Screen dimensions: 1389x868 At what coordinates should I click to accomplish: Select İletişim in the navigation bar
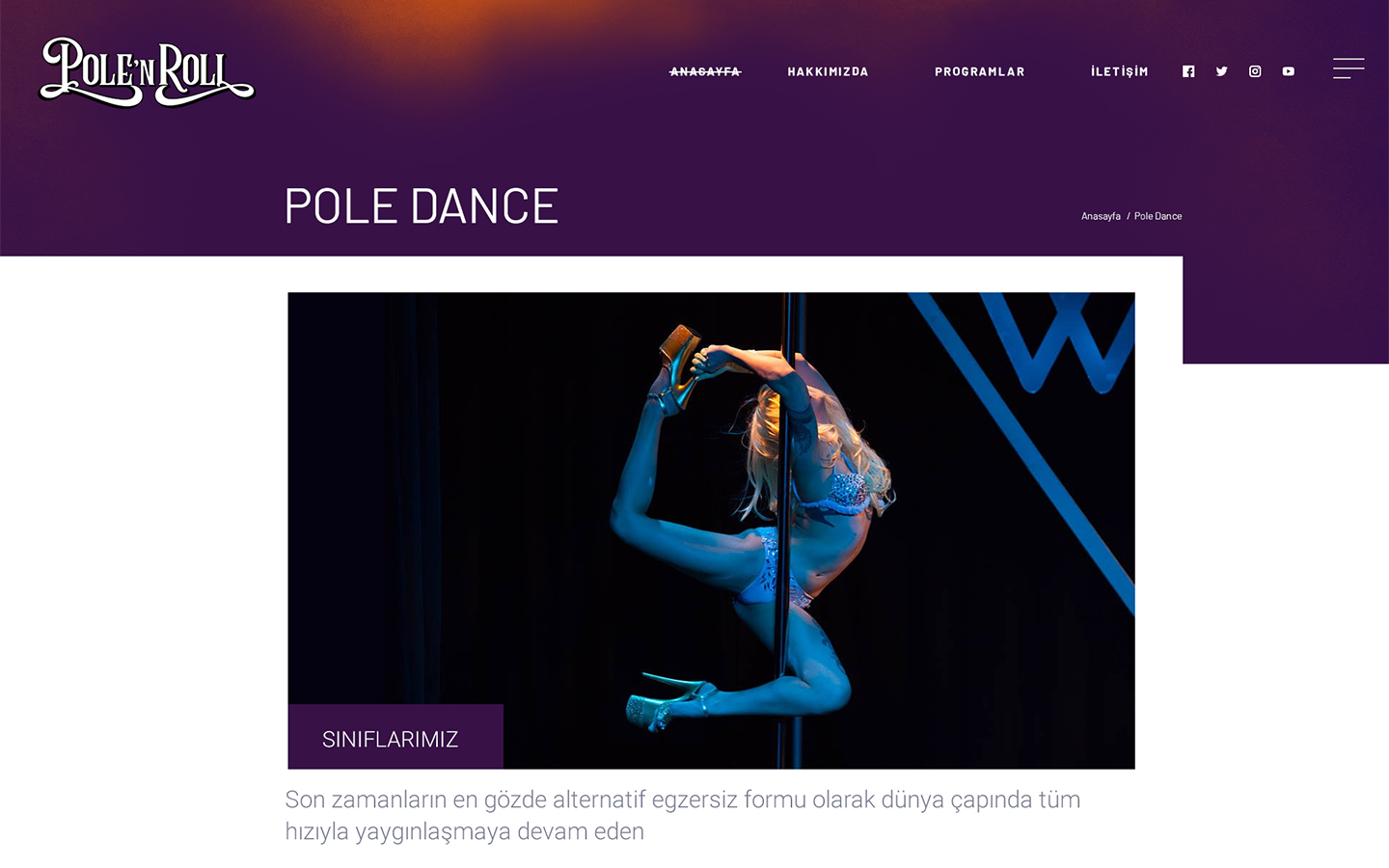1119,71
